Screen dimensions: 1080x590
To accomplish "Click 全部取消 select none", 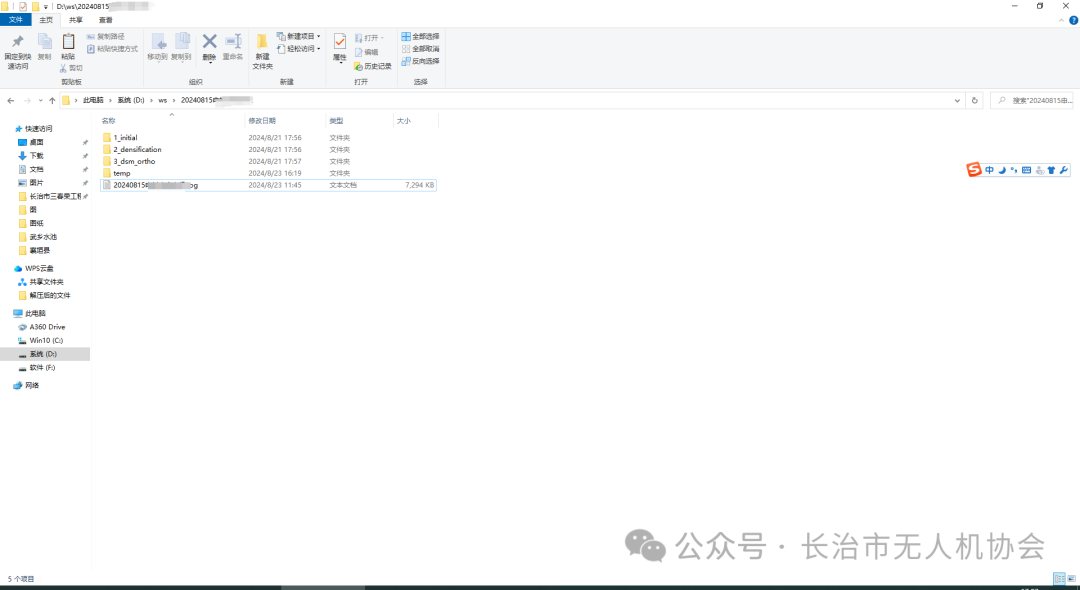I will (x=420, y=49).
